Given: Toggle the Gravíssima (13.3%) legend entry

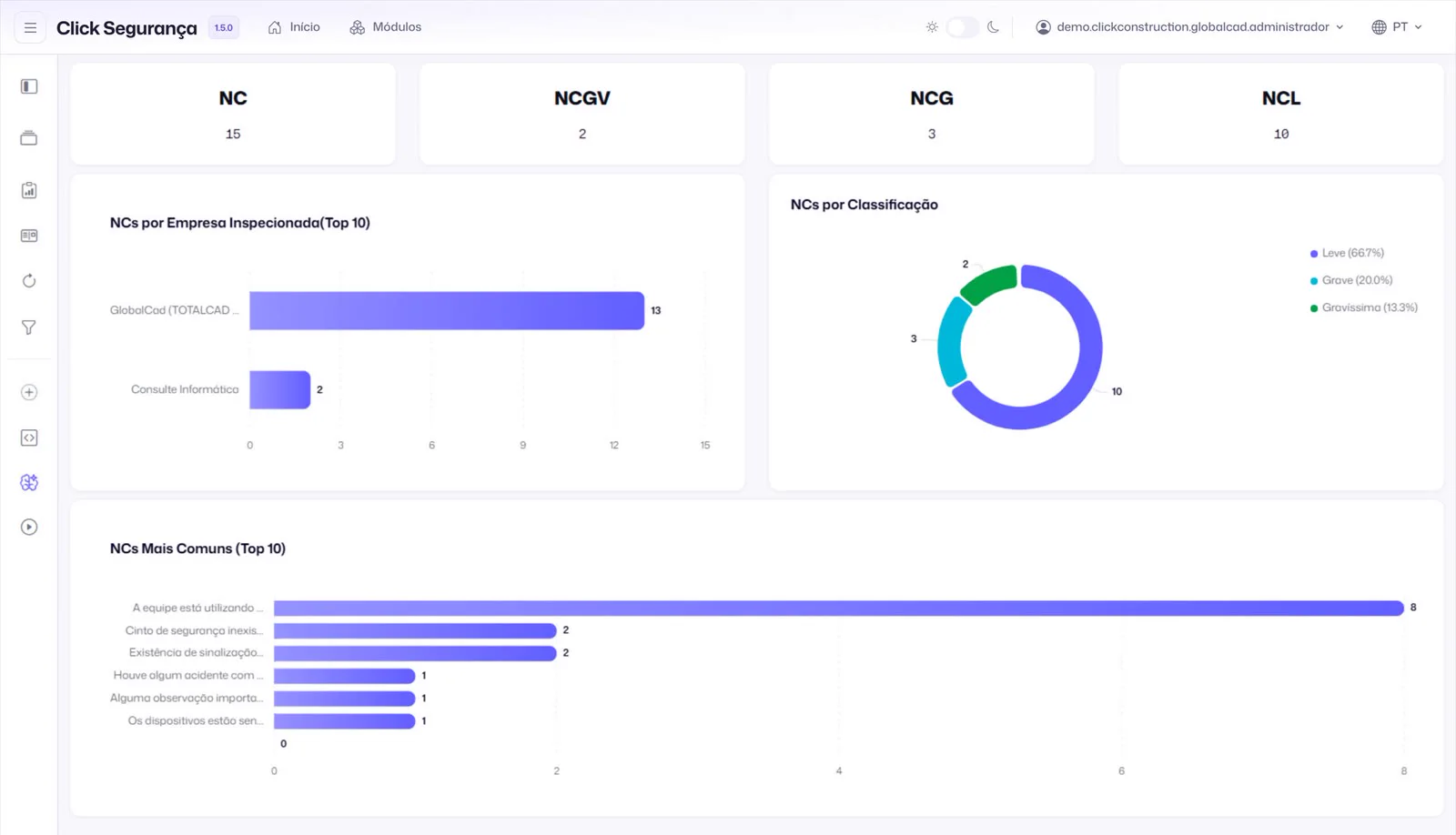Looking at the screenshot, I should [x=1364, y=307].
